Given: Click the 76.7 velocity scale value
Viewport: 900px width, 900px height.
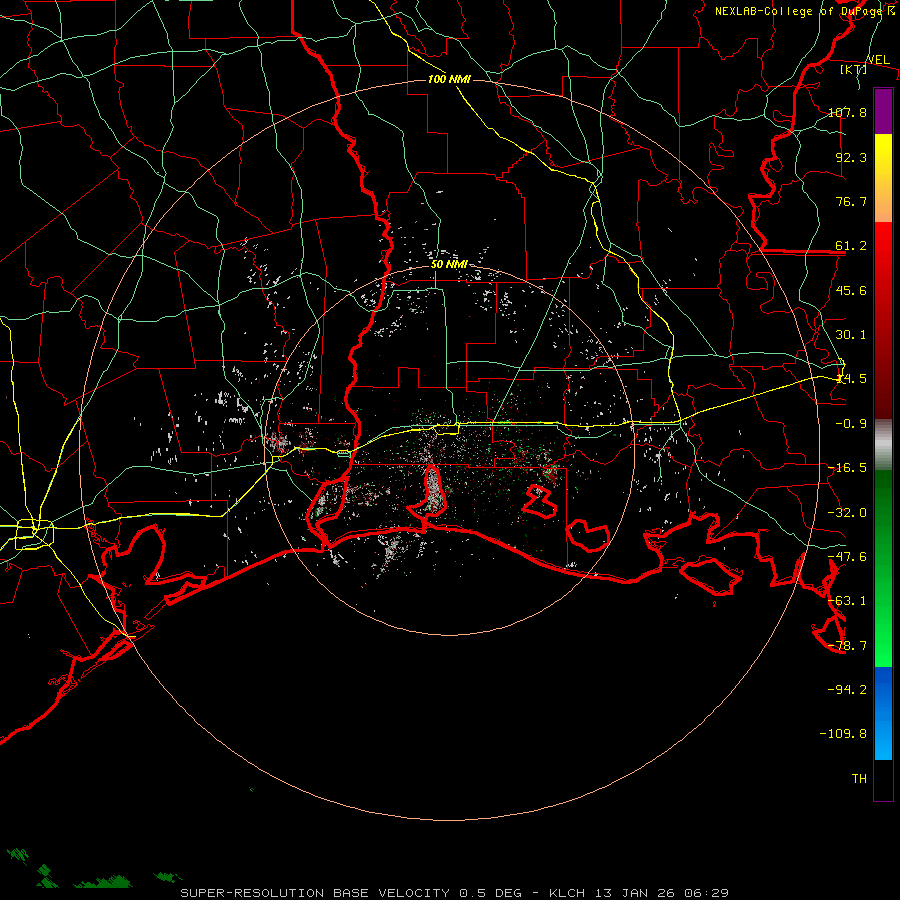Looking at the screenshot, I should click(x=851, y=201).
